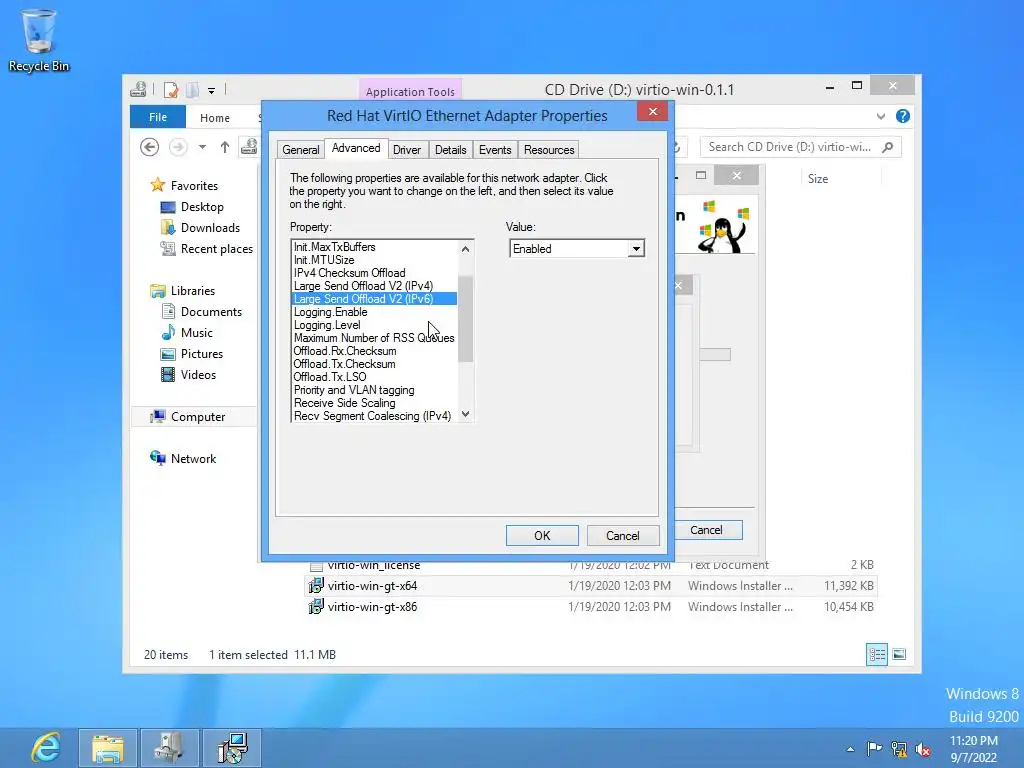
Task: Confirm adapter properties with OK
Action: tap(542, 536)
